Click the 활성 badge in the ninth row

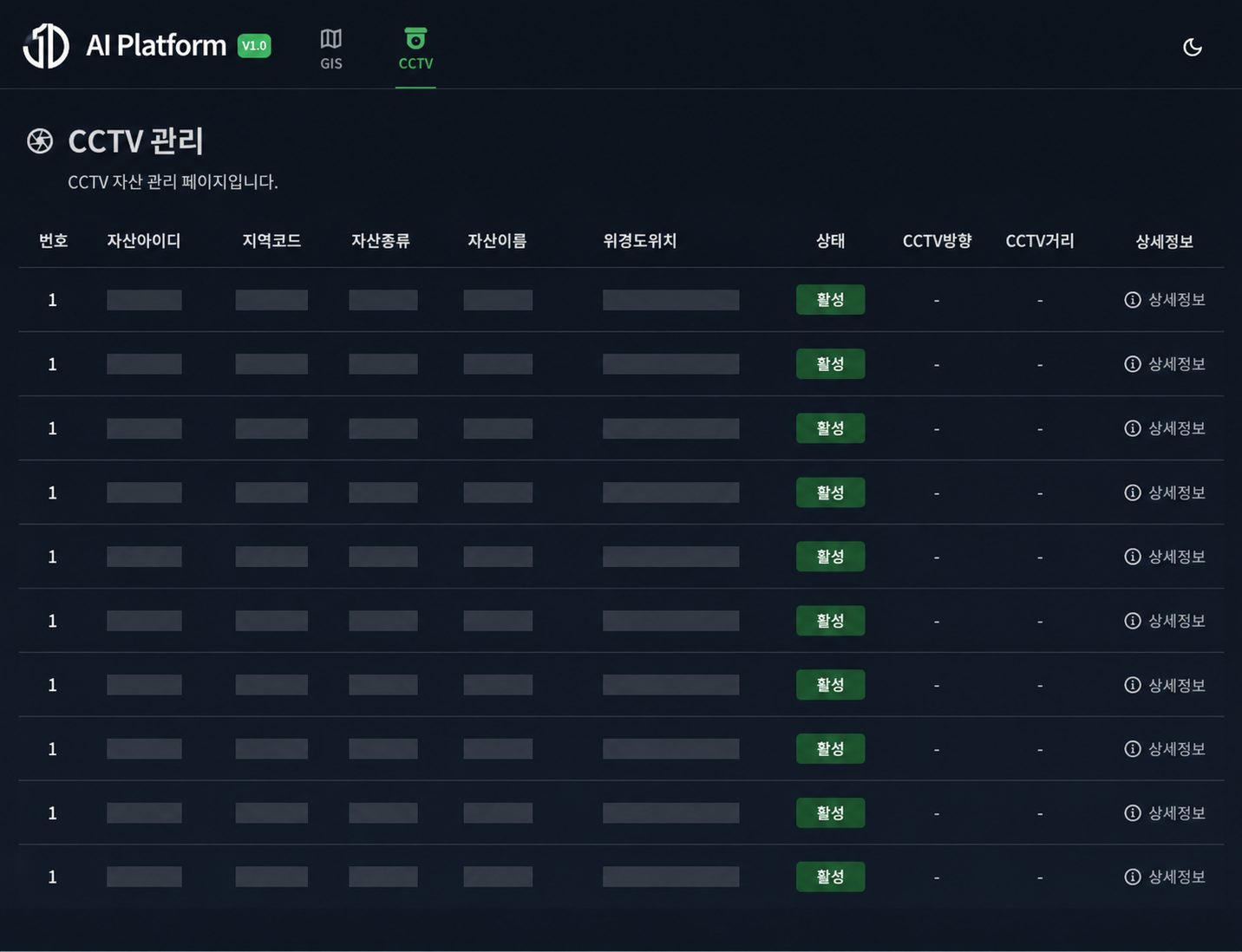coord(830,812)
